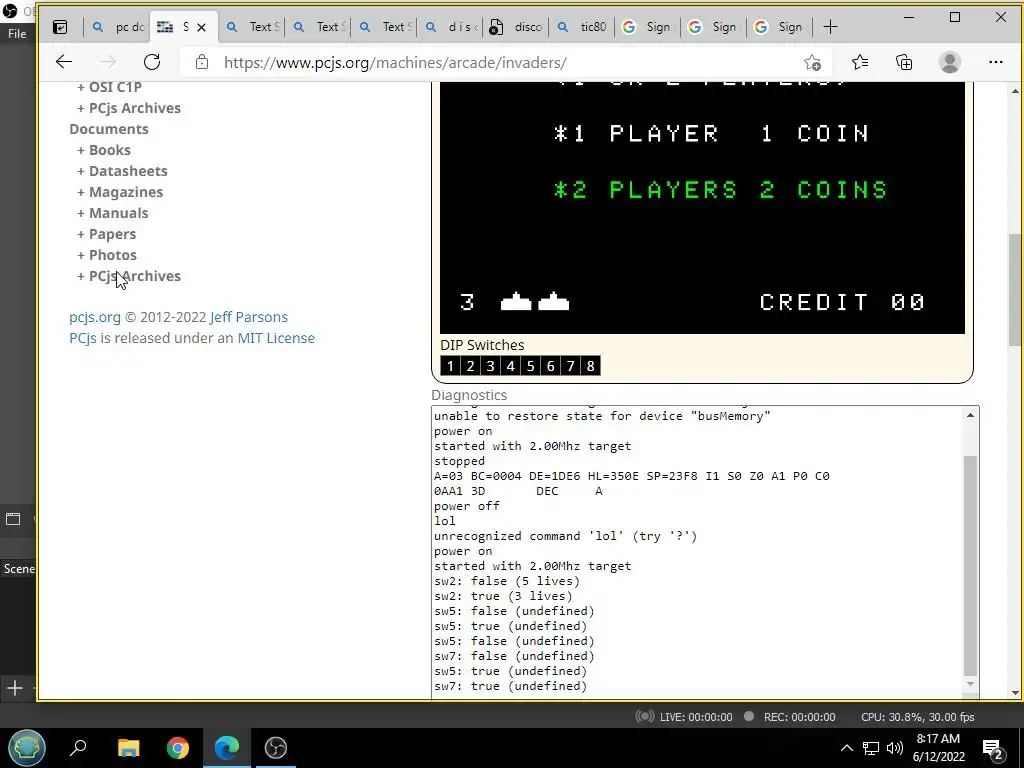
Task: Toggle DIP switch 4
Action: click(511, 366)
